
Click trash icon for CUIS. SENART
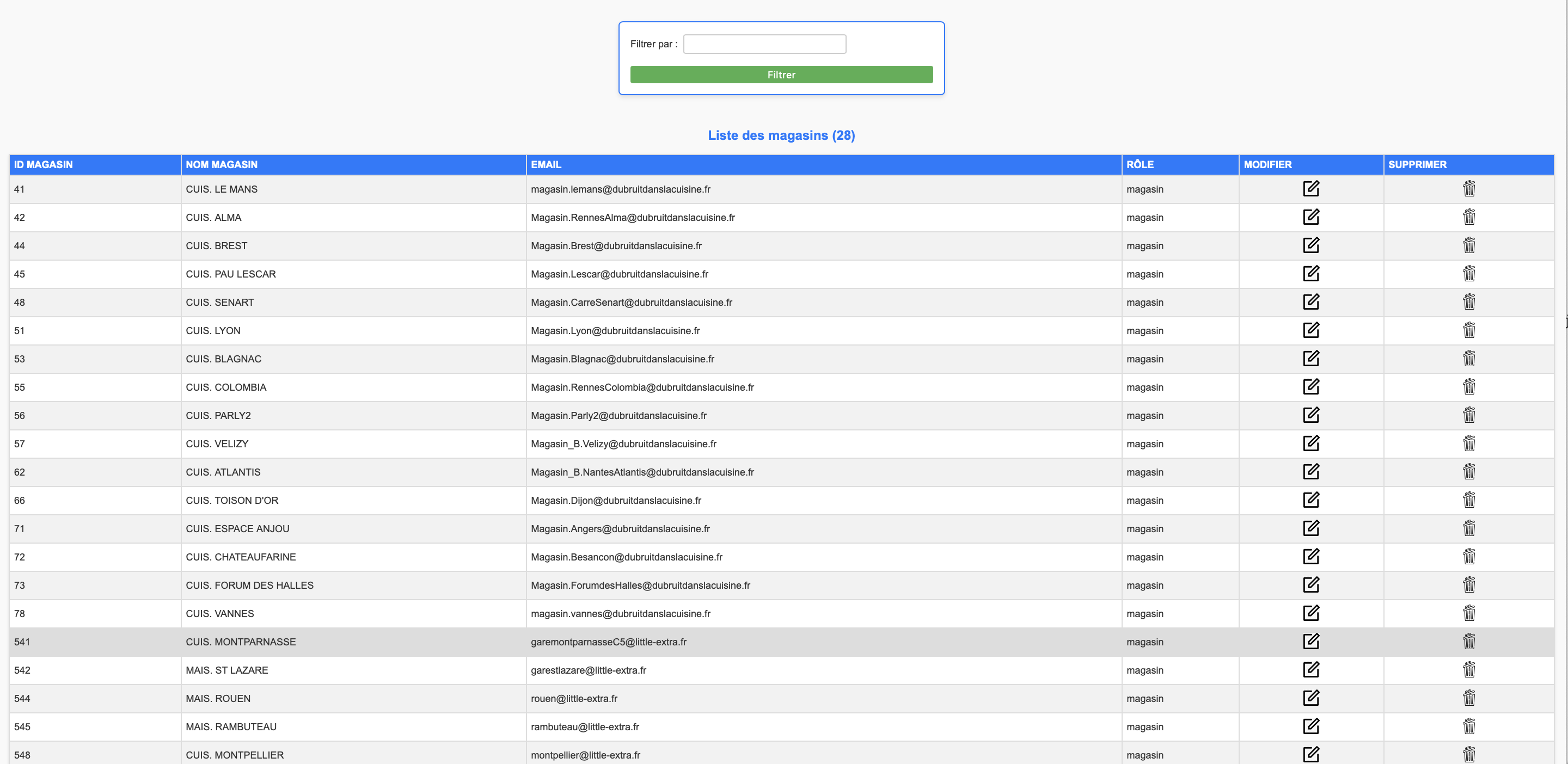[x=1469, y=301]
